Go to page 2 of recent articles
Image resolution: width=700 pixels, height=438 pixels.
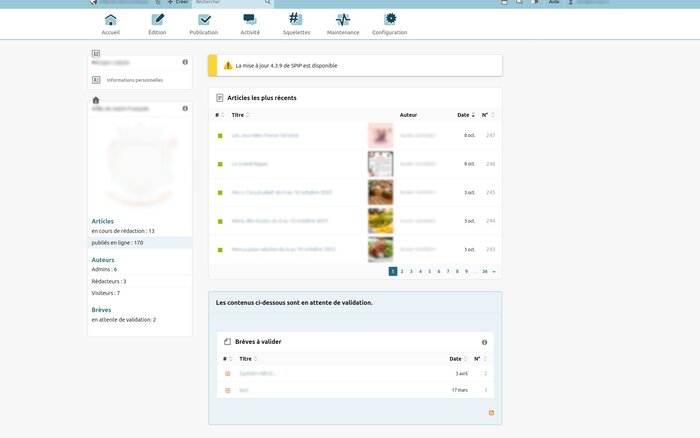(x=402, y=271)
